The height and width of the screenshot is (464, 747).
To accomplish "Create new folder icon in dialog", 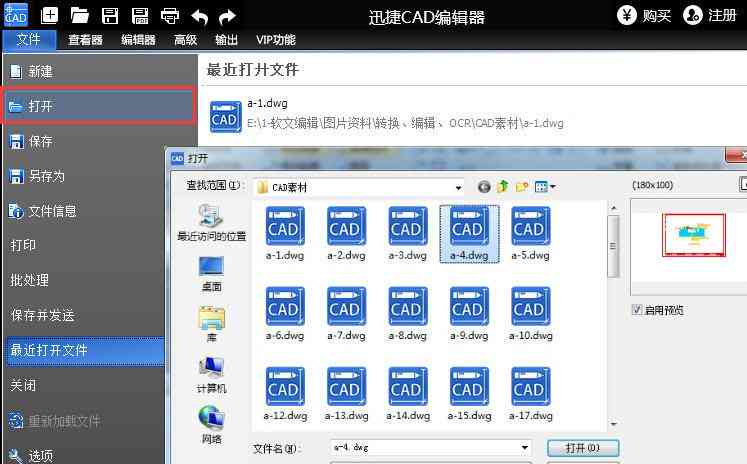I will [522, 187].
